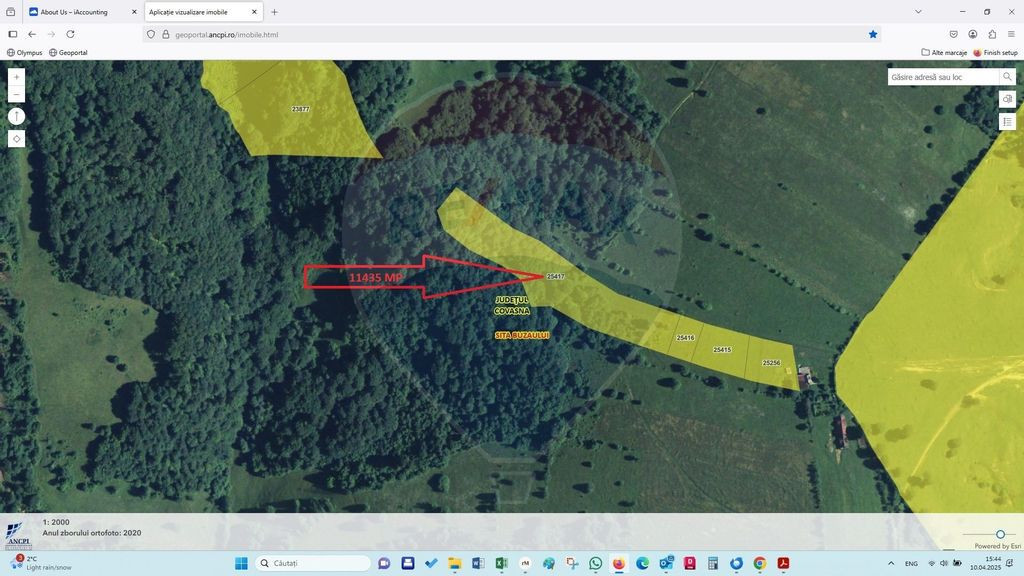Open the Firefox application menu

click(x=1011, y=34)
